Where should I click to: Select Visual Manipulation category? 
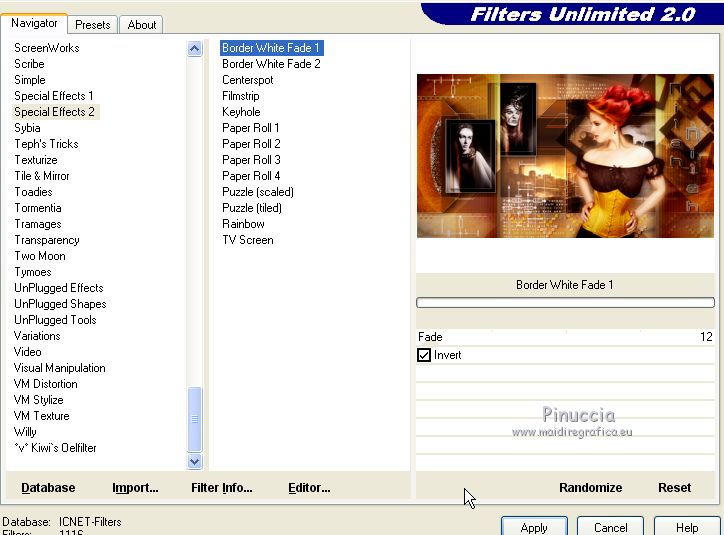tap(60, 368)
